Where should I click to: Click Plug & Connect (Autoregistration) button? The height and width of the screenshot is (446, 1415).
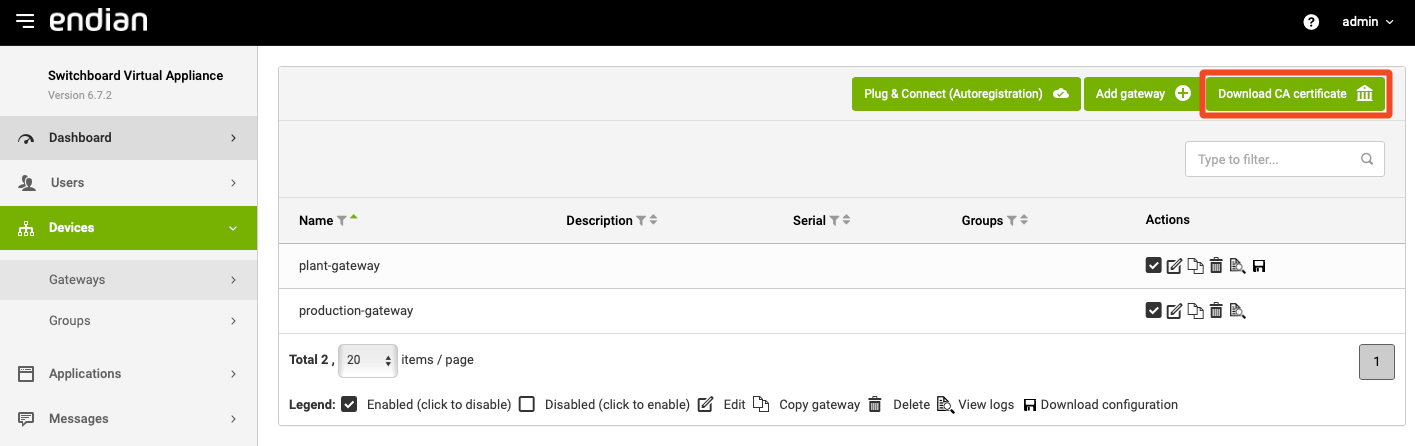pyautogui.click(x=965, y=94)
